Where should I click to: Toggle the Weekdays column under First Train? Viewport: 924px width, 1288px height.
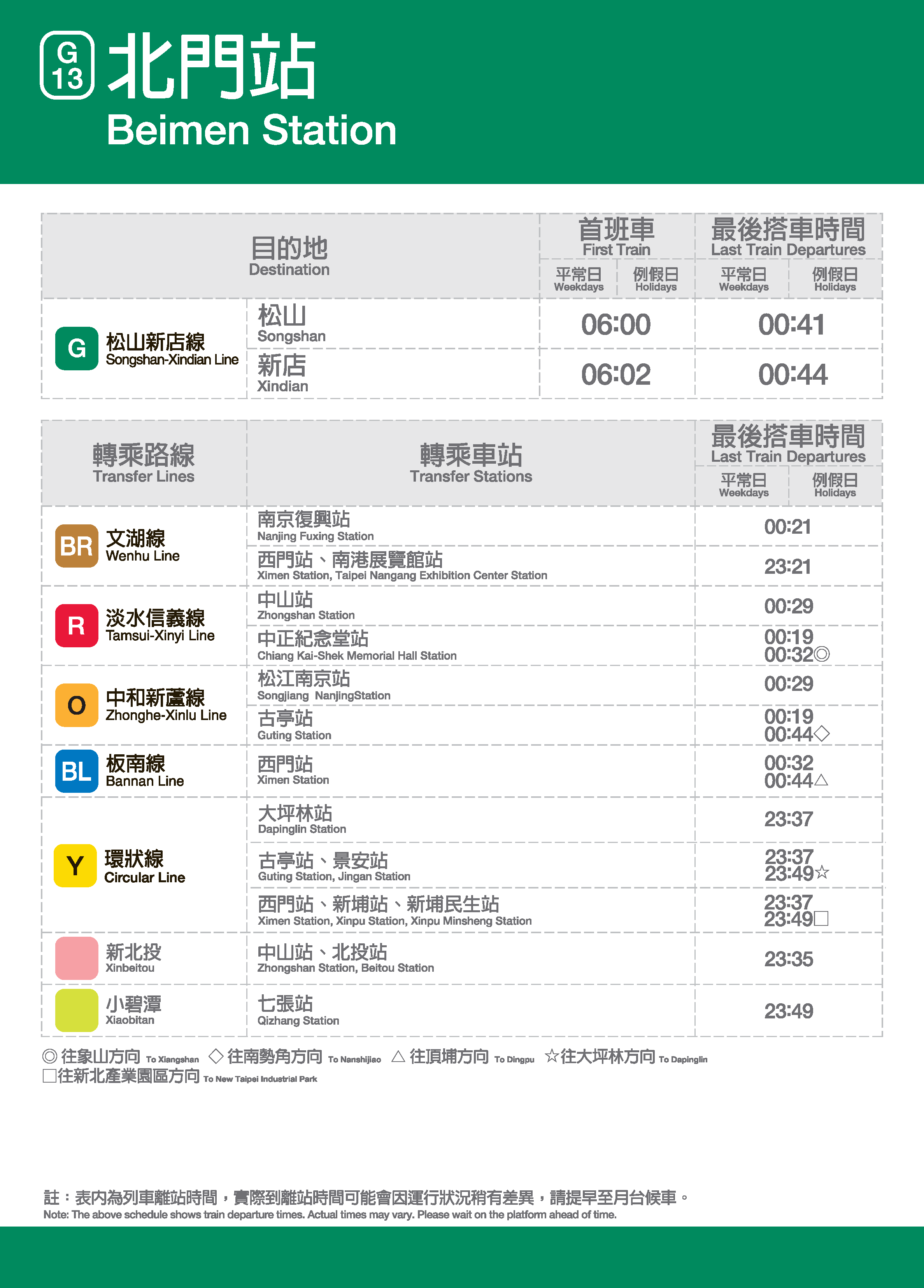tap(578, 278)
